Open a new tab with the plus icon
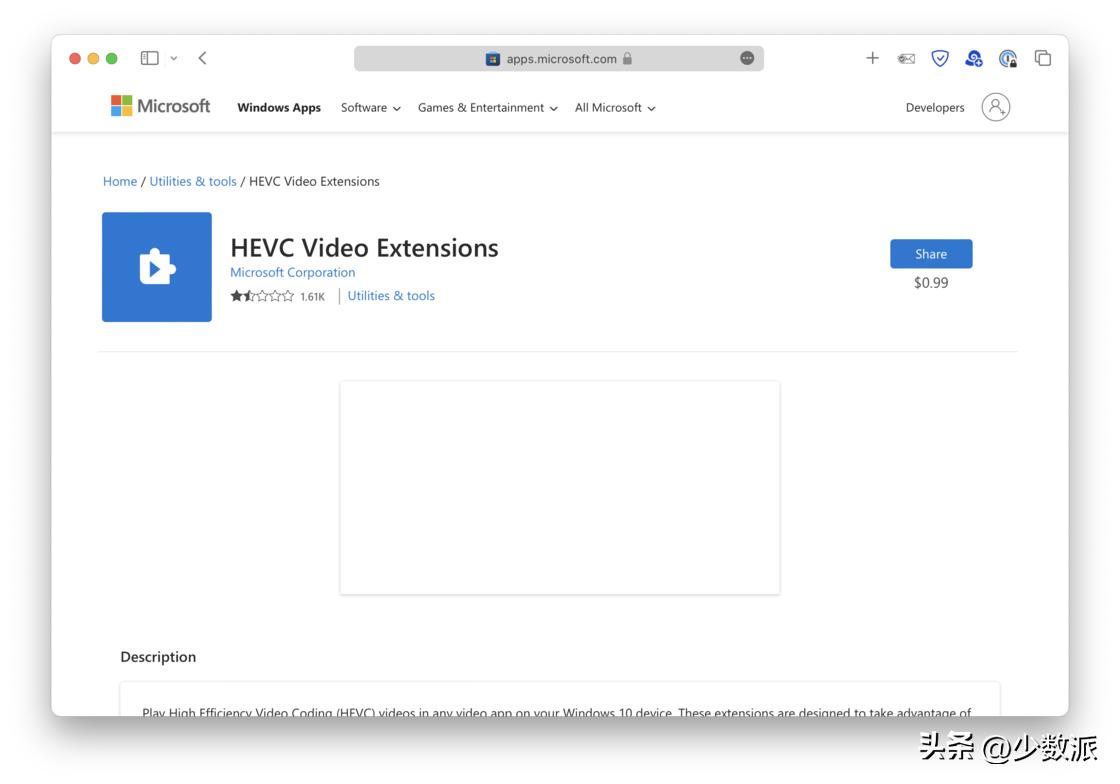The height and width of the screenshot is (784, 1120). (x=872, y=58)
